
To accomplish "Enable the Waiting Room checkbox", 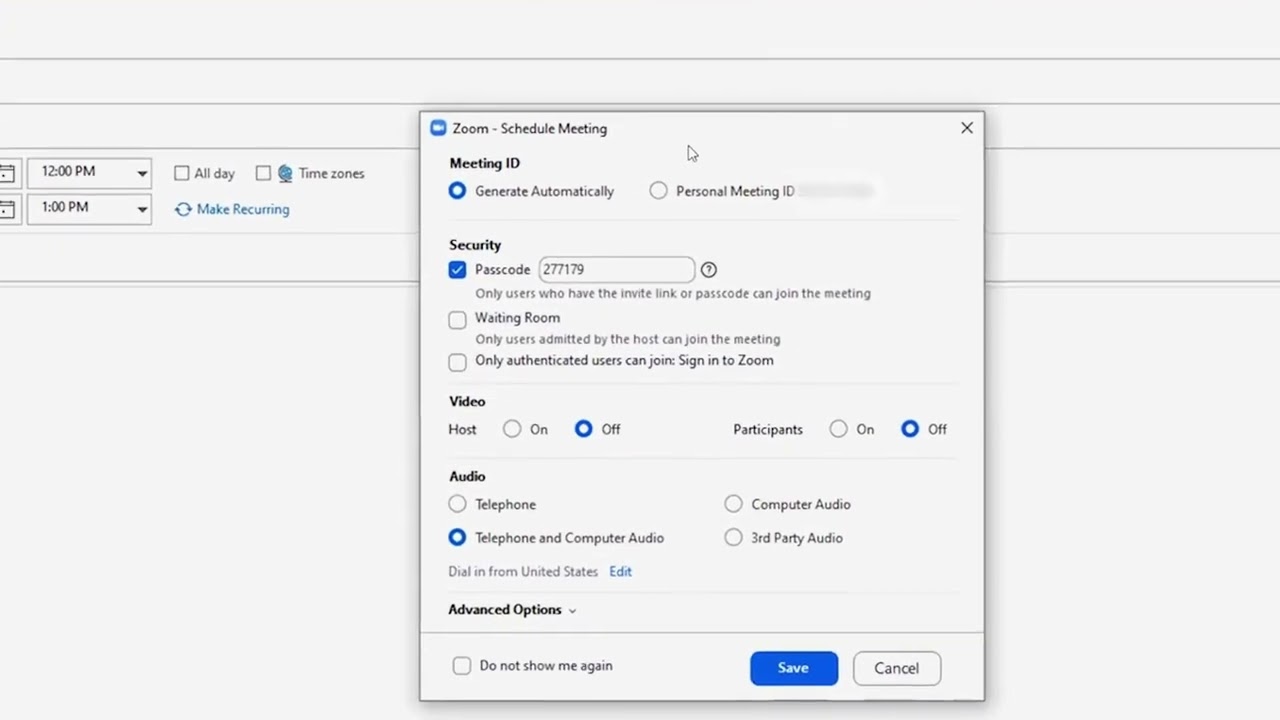I will click(457, 320).
